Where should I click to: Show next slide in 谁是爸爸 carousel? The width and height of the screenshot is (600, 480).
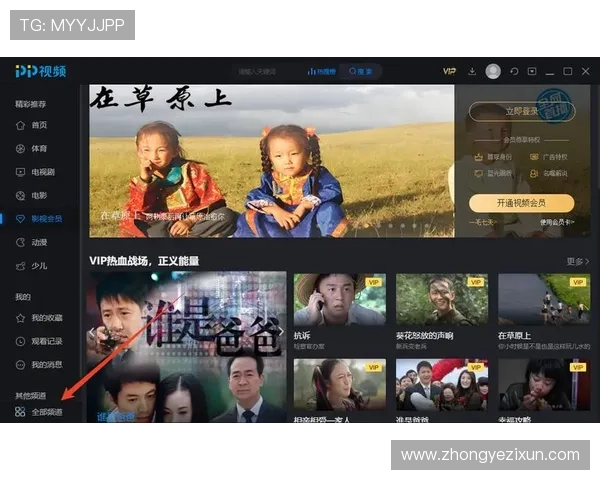click(281, 331)
